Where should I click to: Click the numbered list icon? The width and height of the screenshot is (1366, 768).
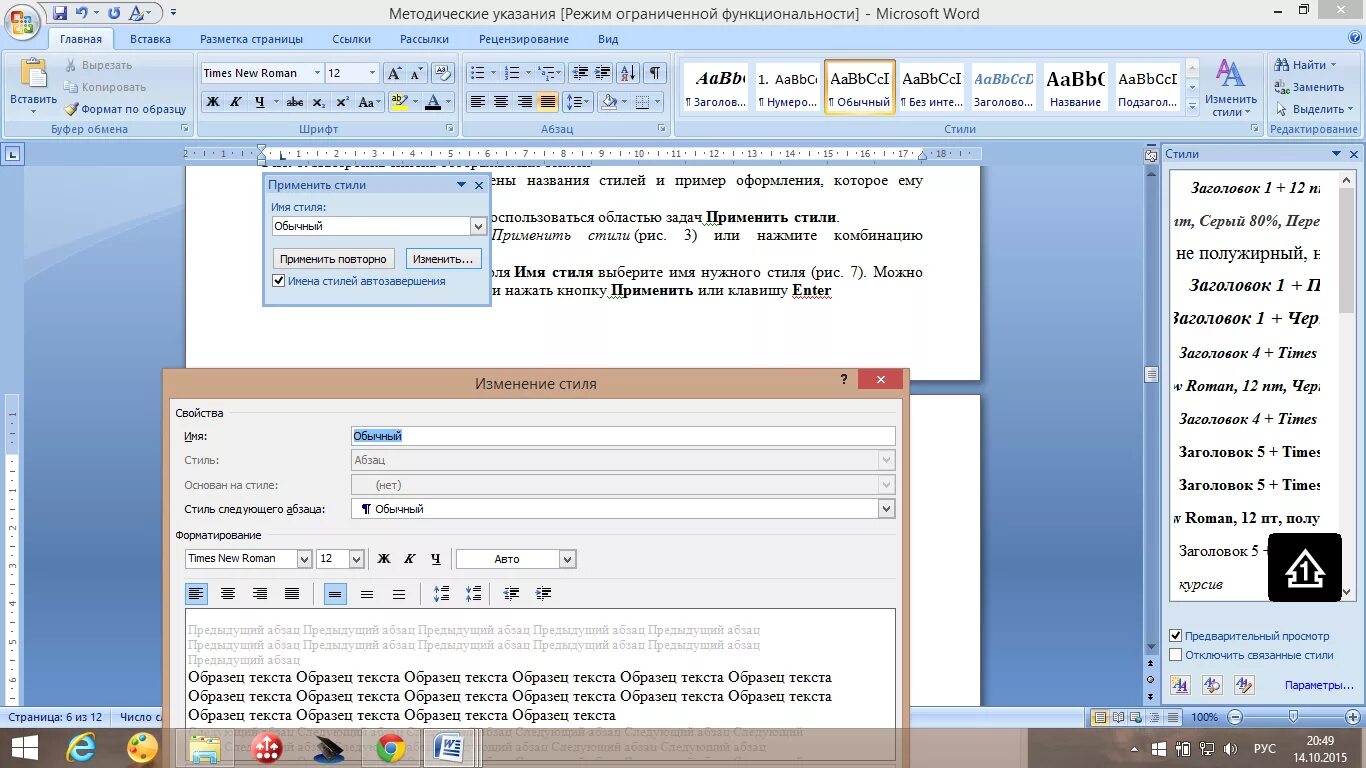click(512, 73)
